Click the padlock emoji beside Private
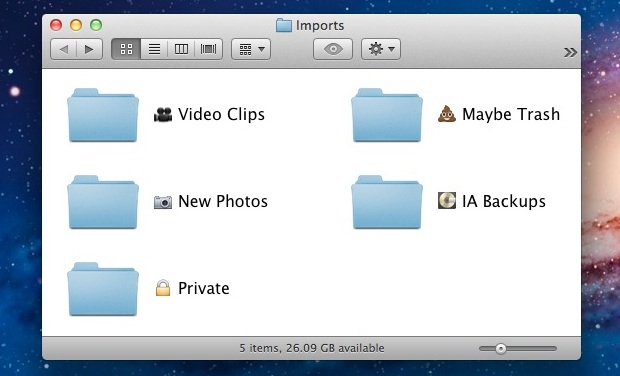 point(163,288)
